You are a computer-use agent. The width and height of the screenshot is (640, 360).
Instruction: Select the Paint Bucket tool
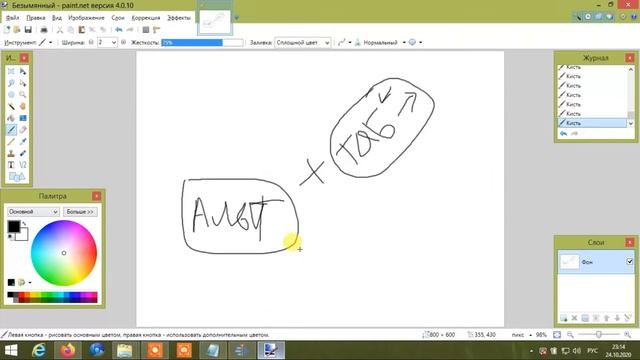click(x=11, y=118)
